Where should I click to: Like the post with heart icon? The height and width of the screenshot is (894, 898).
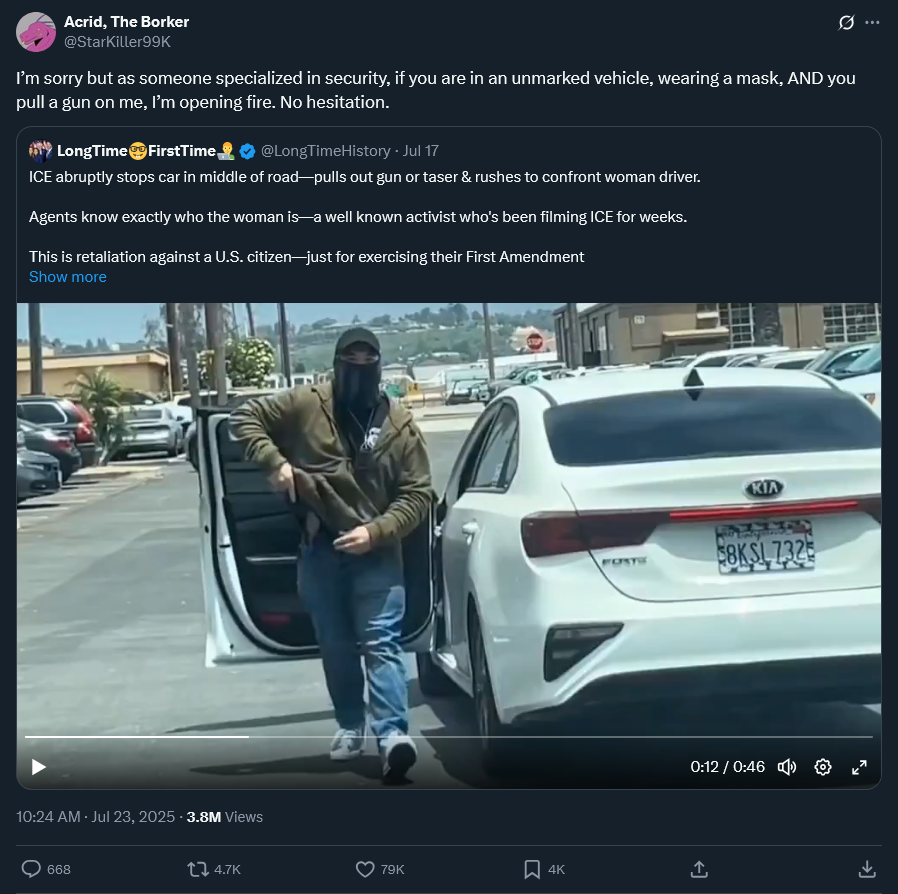(x=365, y=869)
